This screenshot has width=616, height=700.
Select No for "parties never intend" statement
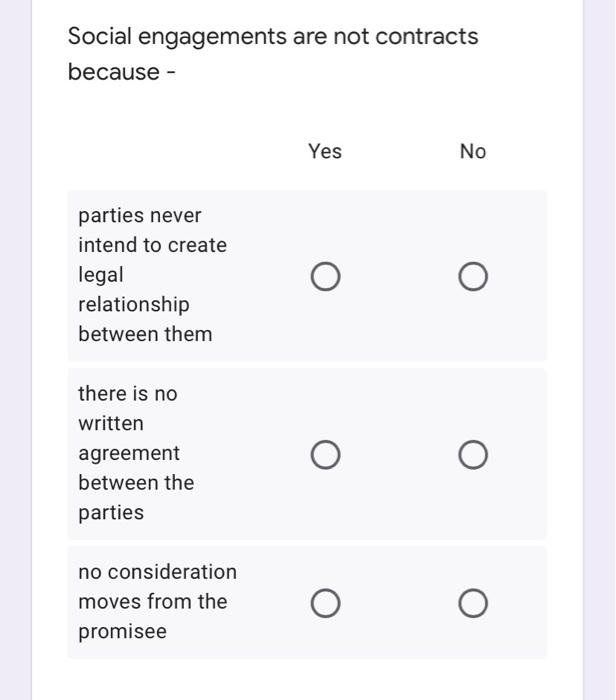[474, 276]
